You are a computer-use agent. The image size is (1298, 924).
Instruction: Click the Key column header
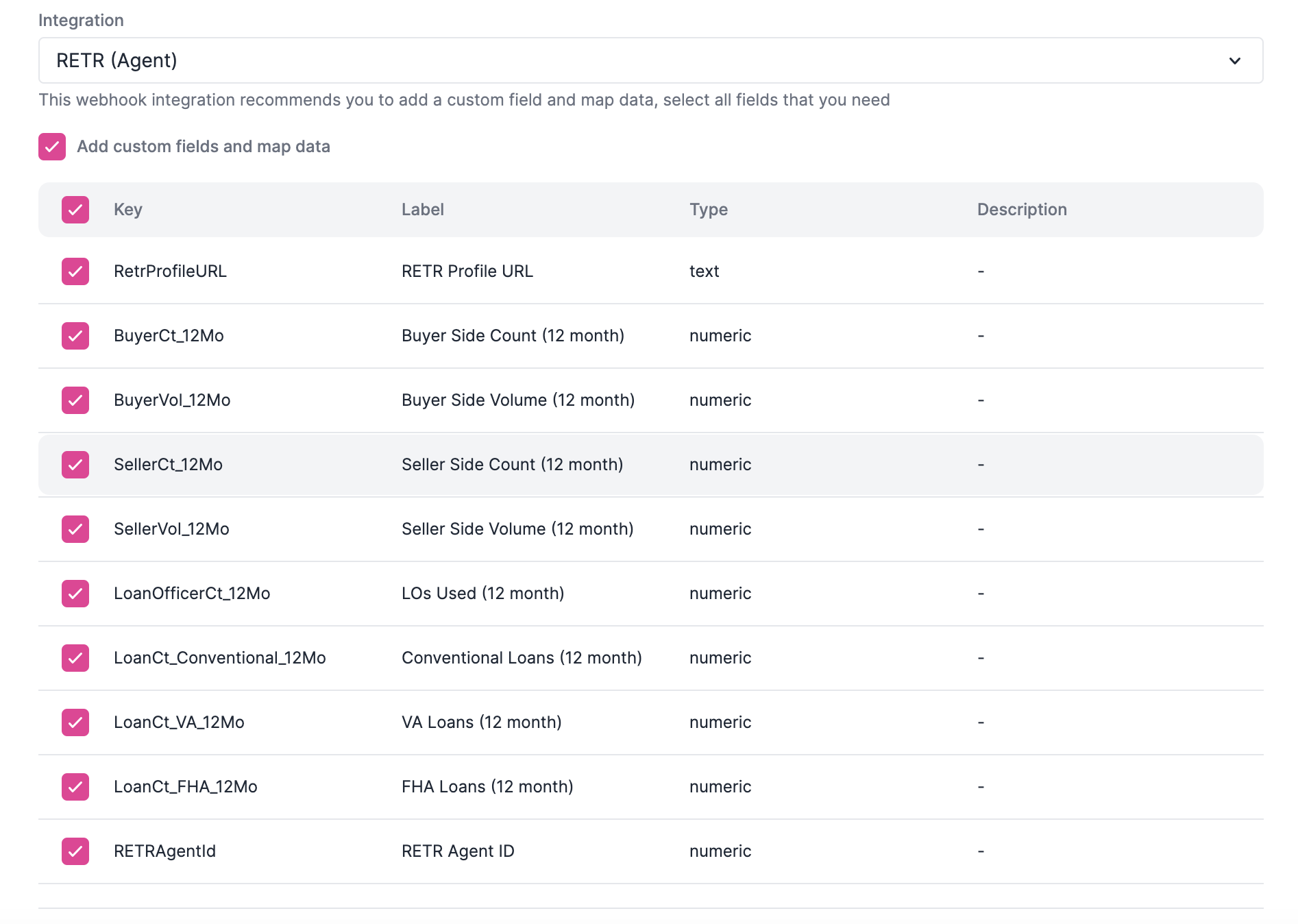pos(129,210)
